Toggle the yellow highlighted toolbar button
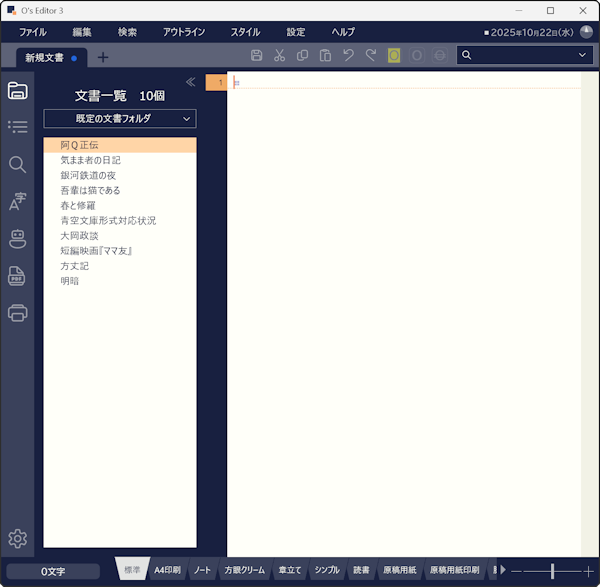This screenshot has width=600, height=587. [x=394, y=56]
